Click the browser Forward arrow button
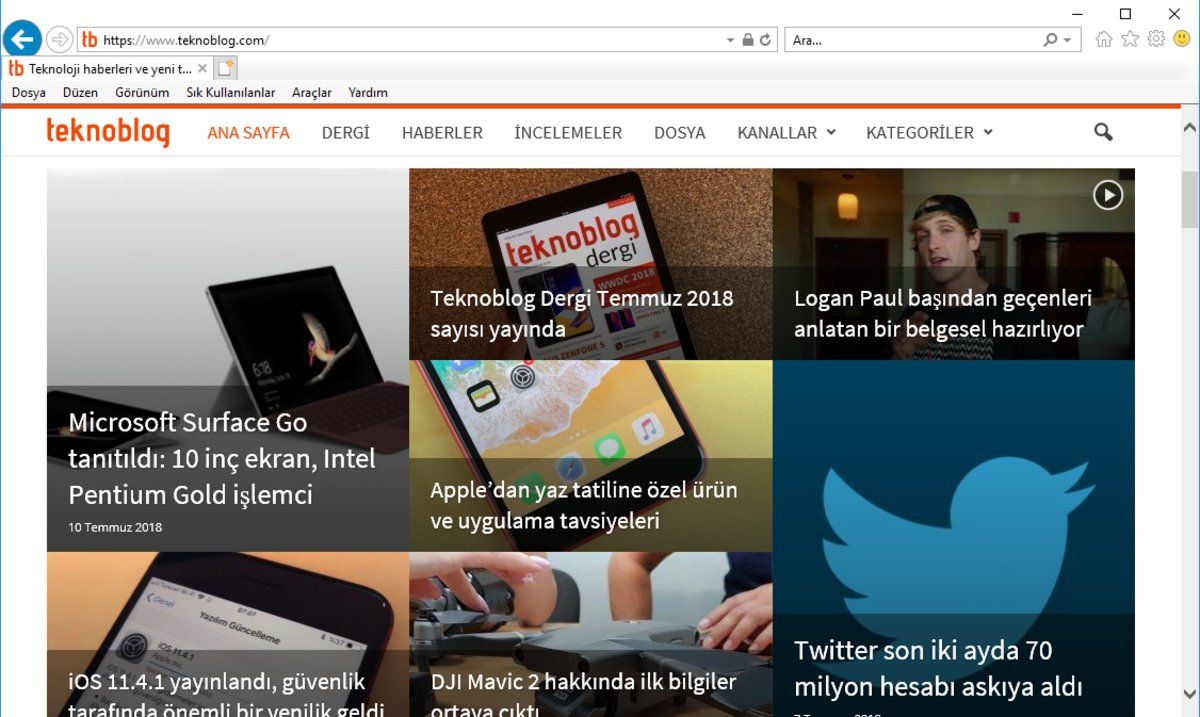 [60, 40]
